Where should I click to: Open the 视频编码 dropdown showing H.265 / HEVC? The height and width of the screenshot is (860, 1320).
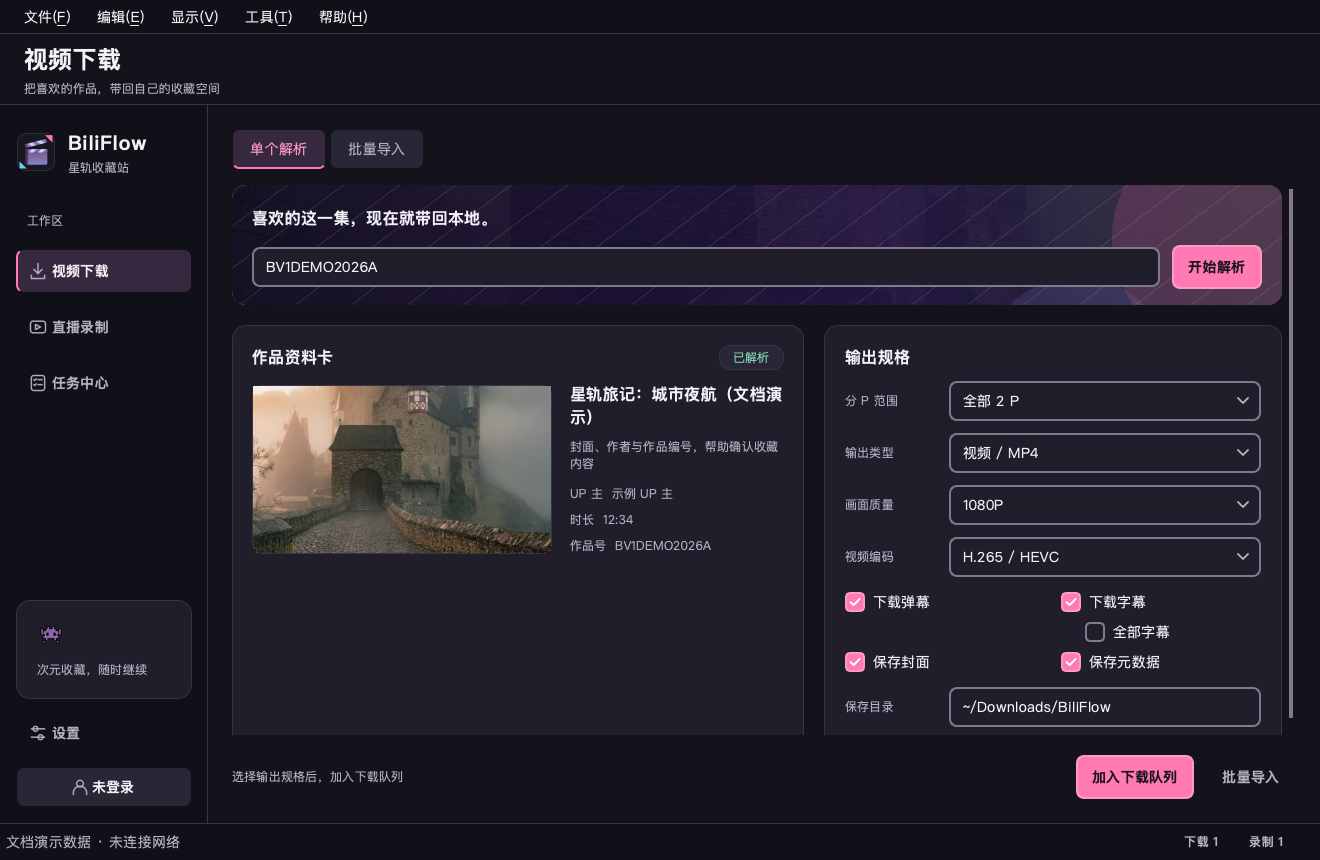pyautogui.click(x=1105, y=557)
